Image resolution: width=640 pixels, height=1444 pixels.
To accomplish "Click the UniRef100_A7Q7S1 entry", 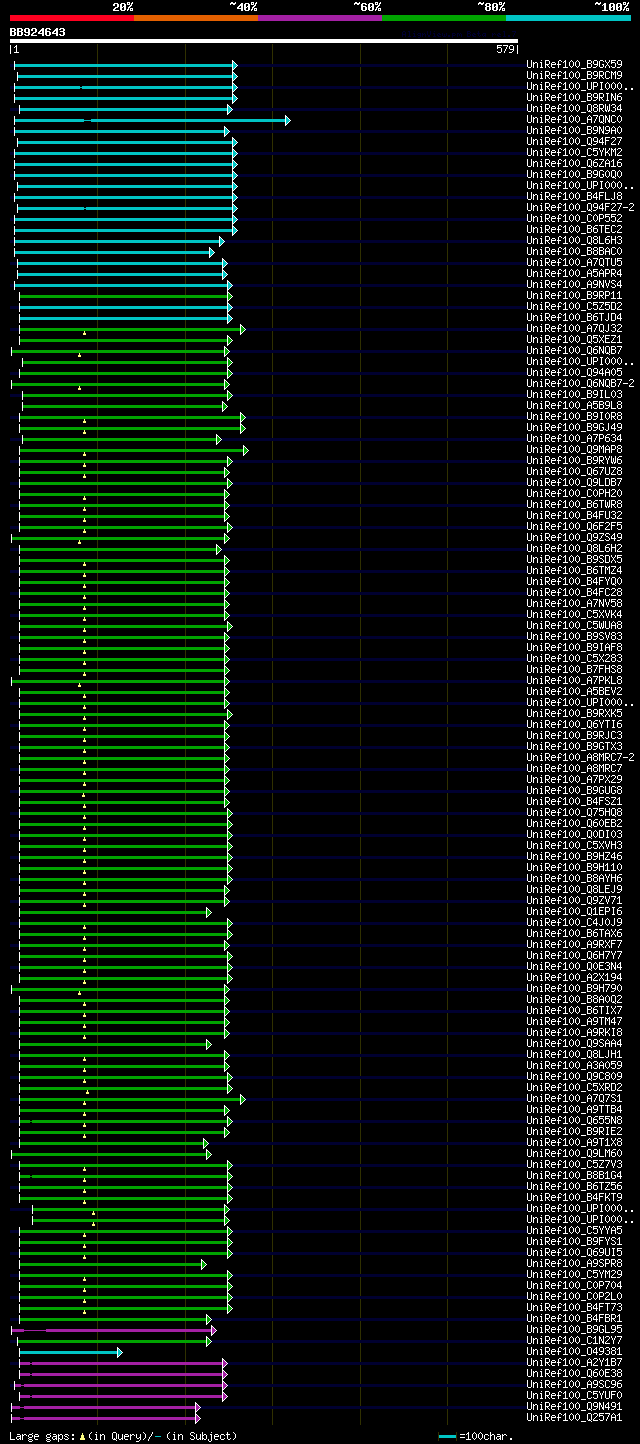I will tap(575, 1098).
